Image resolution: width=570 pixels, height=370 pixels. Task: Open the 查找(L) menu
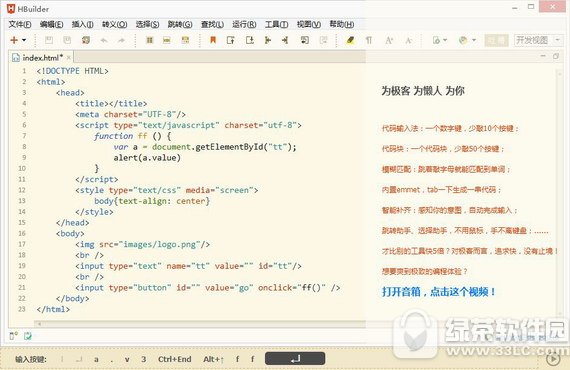pos(212,24)
